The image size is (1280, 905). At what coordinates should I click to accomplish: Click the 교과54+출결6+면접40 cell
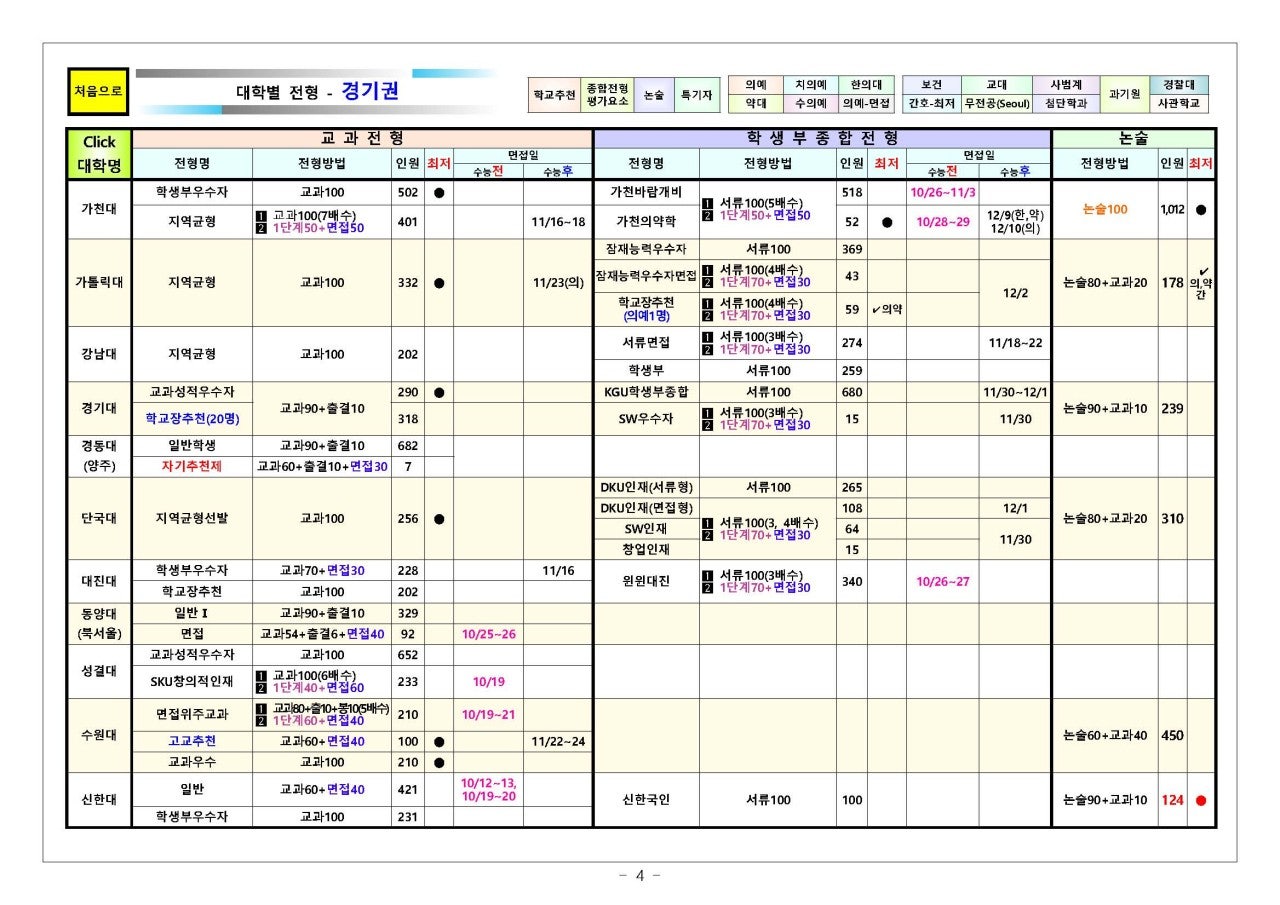pyautogui.click(x=321, y=634)
